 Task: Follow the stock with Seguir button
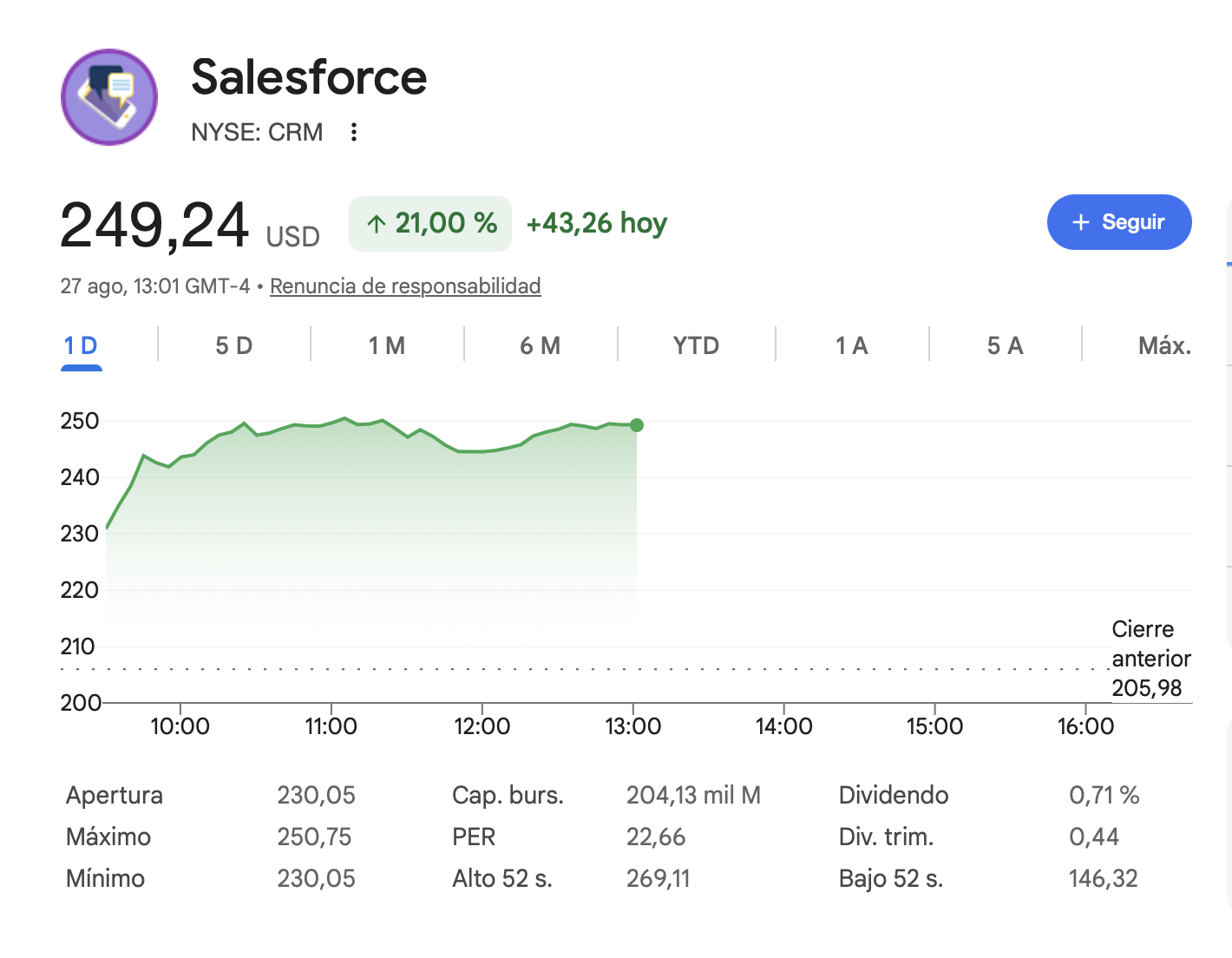click(1119, 222)
